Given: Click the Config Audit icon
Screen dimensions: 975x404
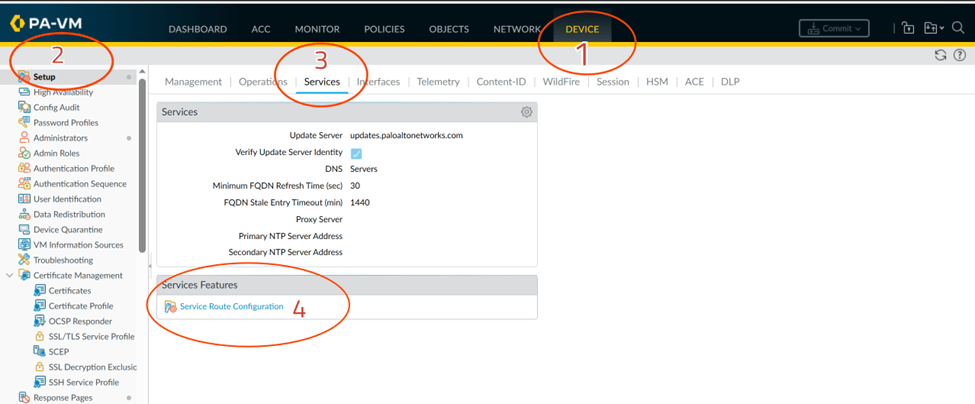Looking at the screenshot, I should click(x=24, y=108).
